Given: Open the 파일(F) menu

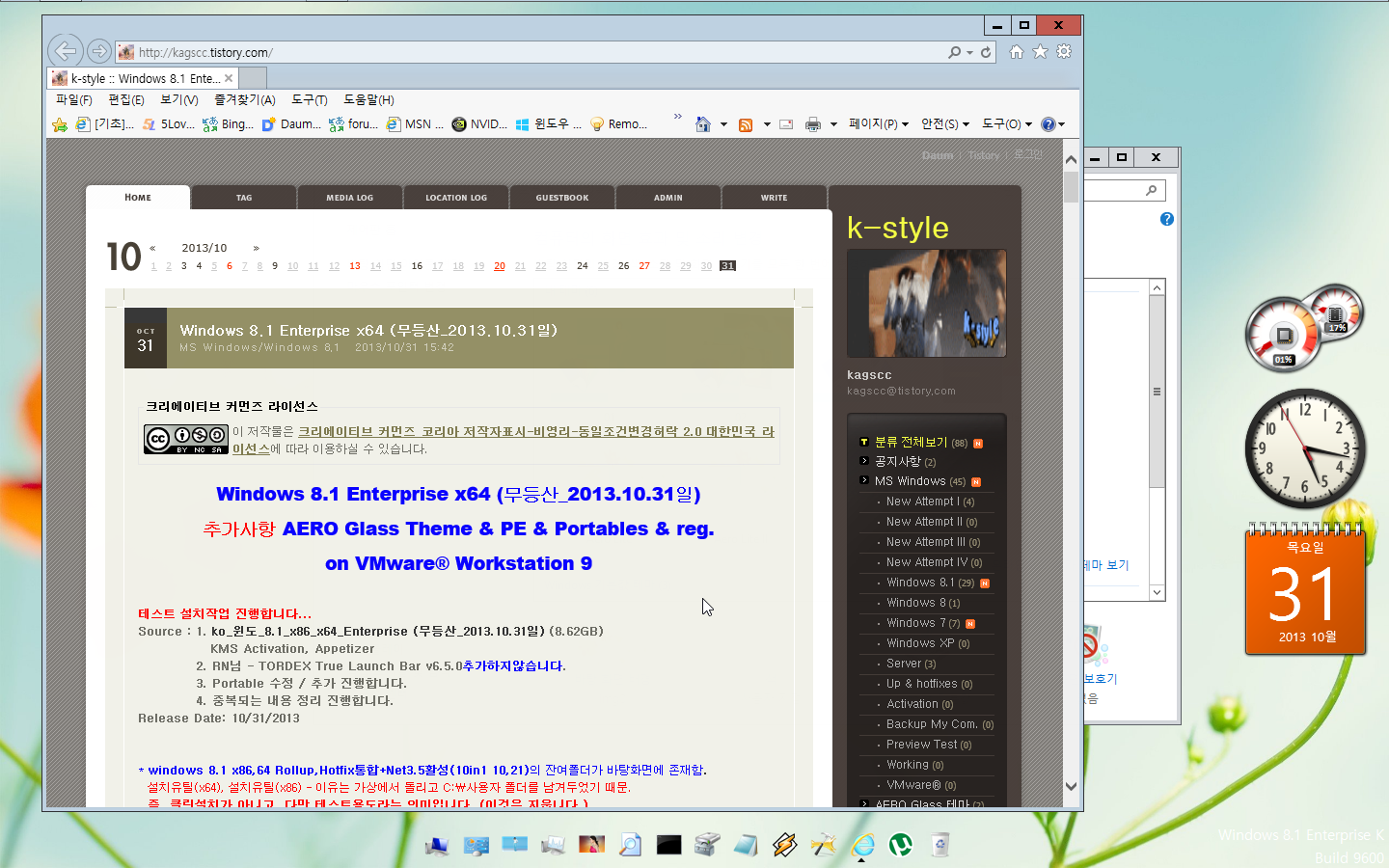Looking at the screenshot, I should [x=73, y=99].
